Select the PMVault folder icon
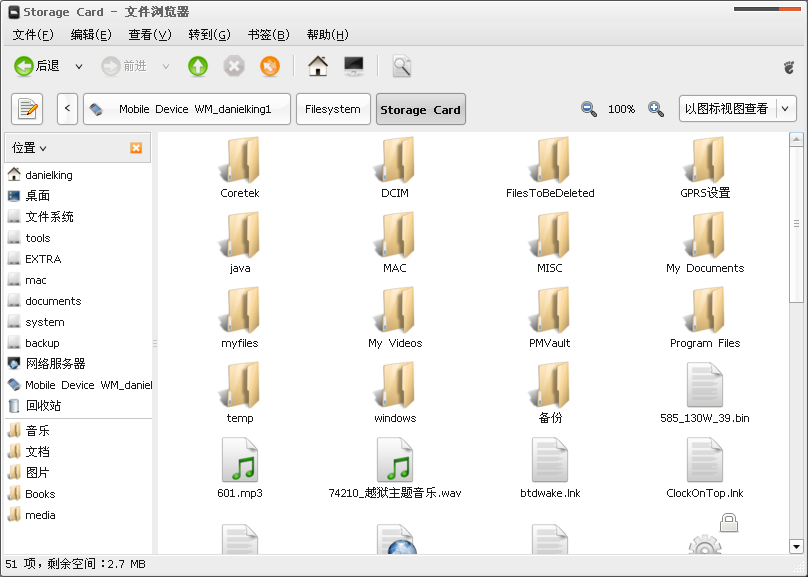Screen dimensions: 808x577 click(550, 311)
